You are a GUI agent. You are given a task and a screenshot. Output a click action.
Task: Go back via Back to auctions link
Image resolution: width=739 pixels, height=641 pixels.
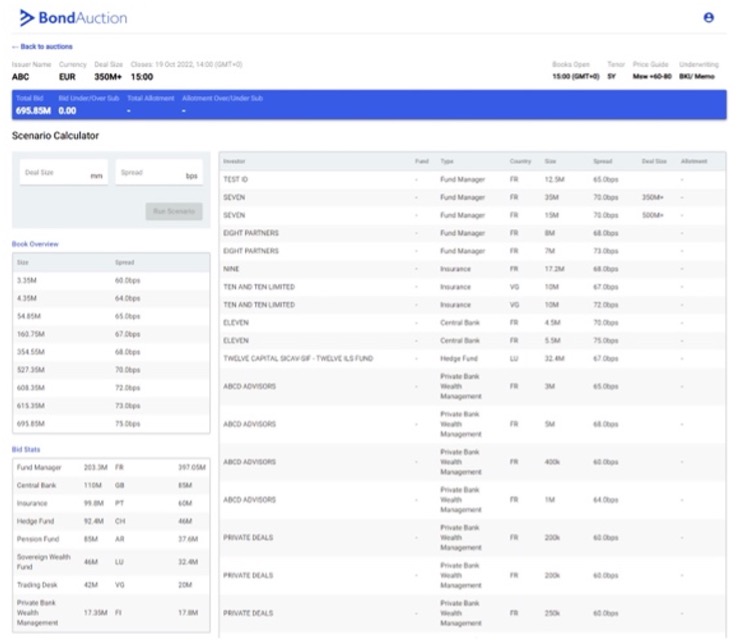(42, 47)
